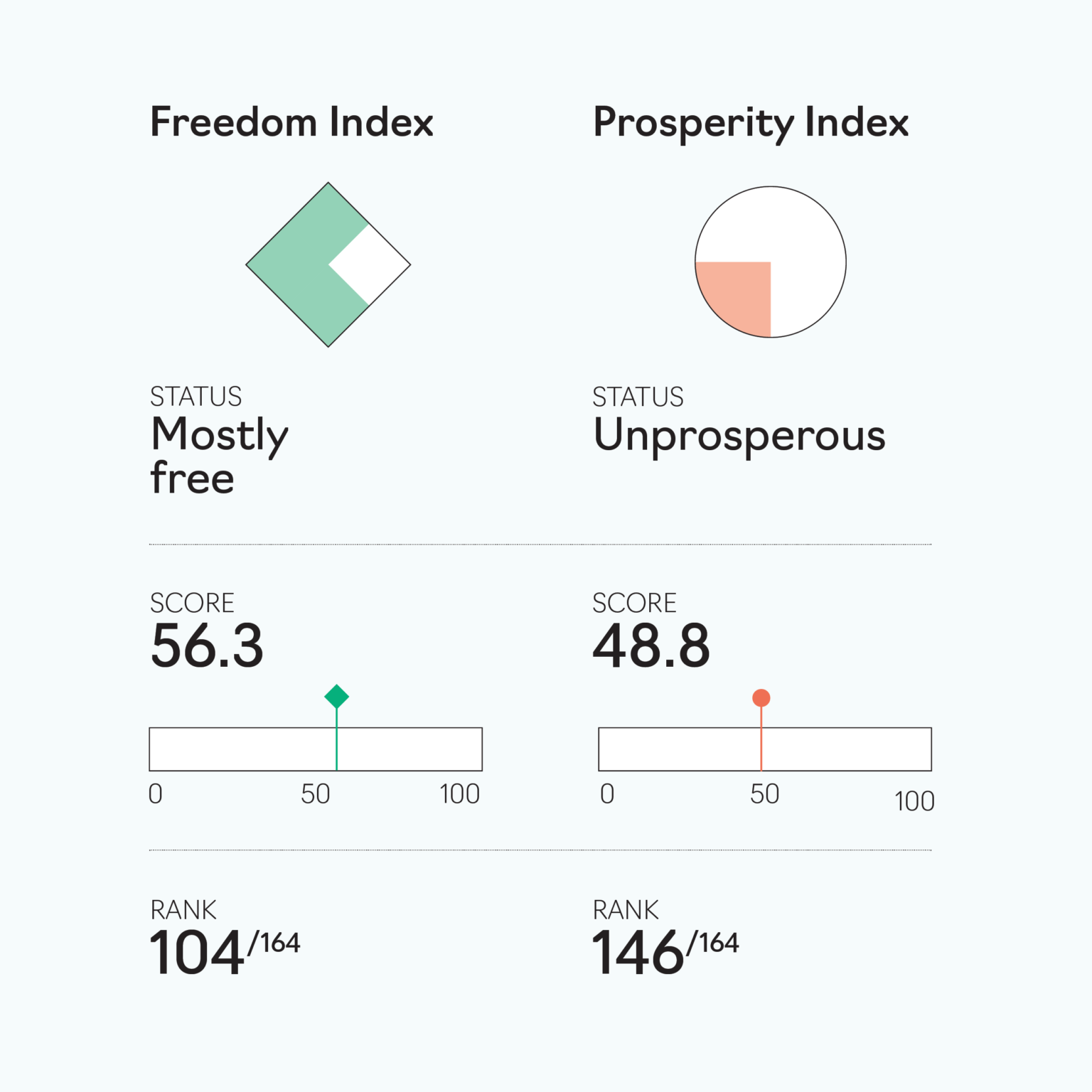This screenshot has width=1092, height=1092.
Task: Click the 100 label under the Freedom bar
Action: 459,794
